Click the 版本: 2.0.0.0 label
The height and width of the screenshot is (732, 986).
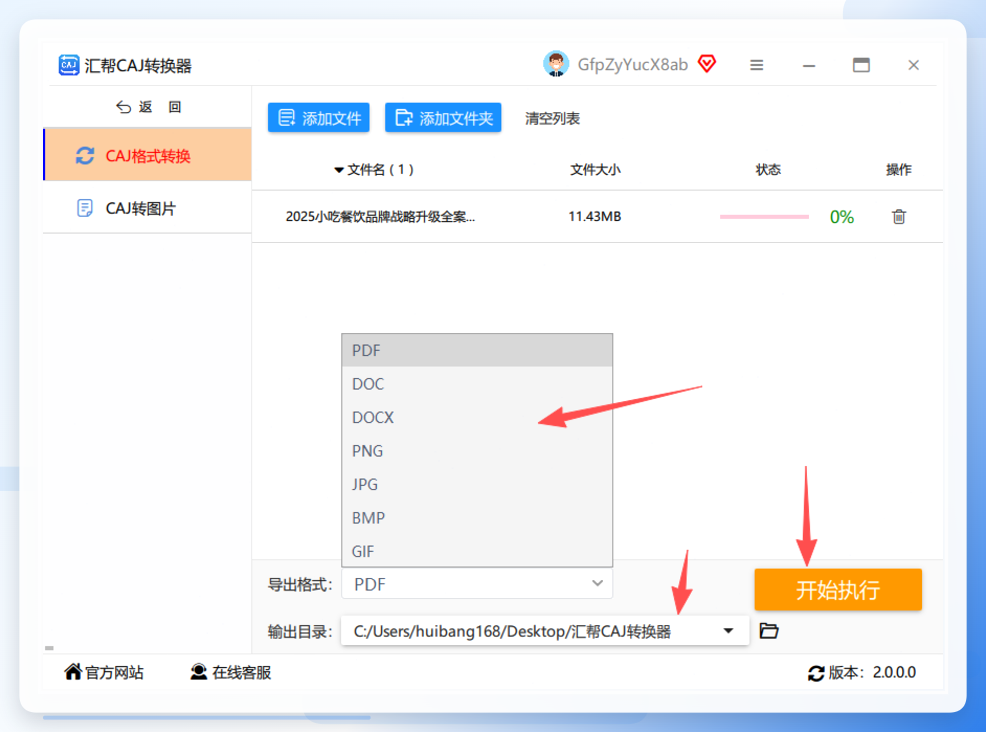point(872,672)
